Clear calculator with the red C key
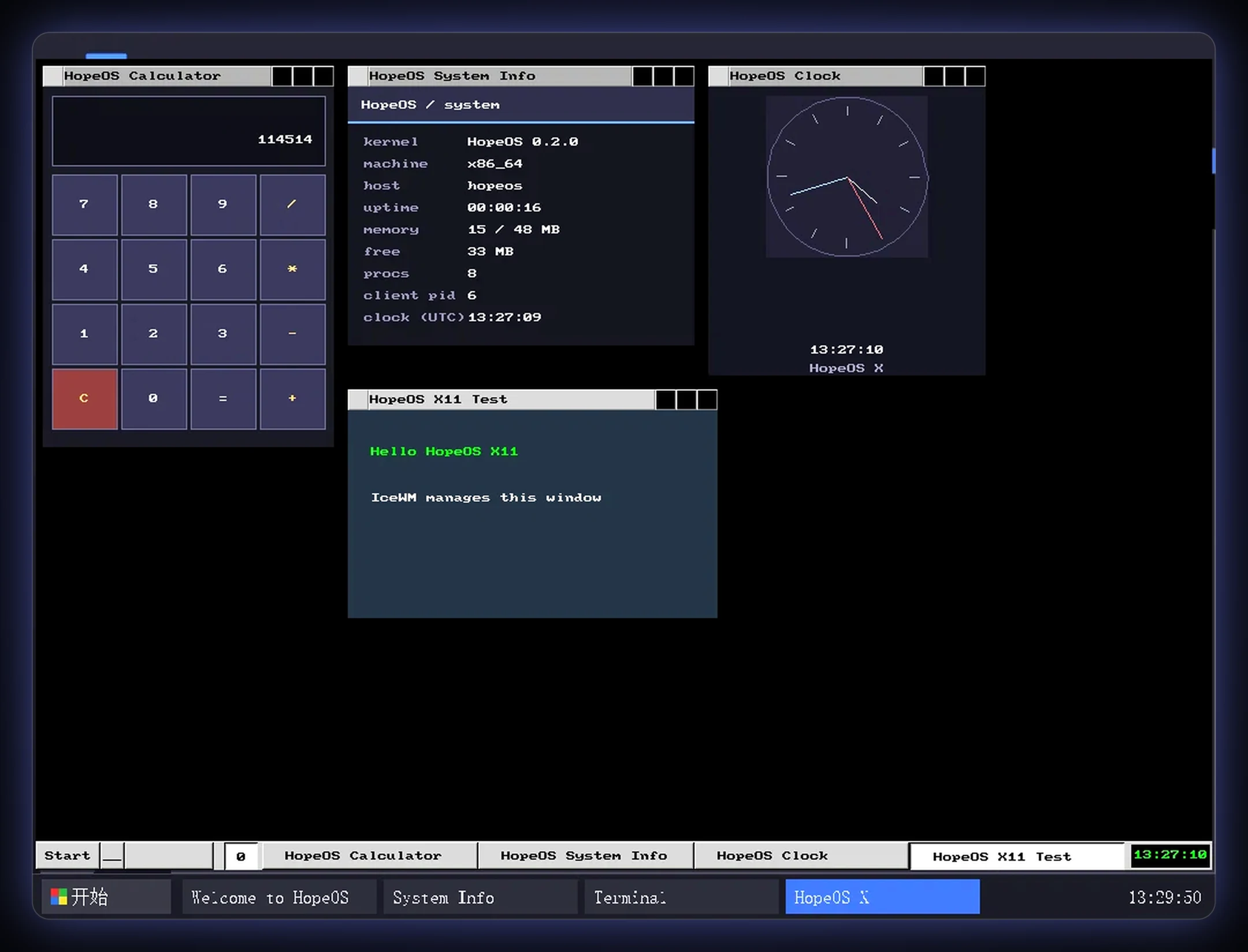Image resolution: width=1248 pixels, height=952 pixels. tap(84, 399)
